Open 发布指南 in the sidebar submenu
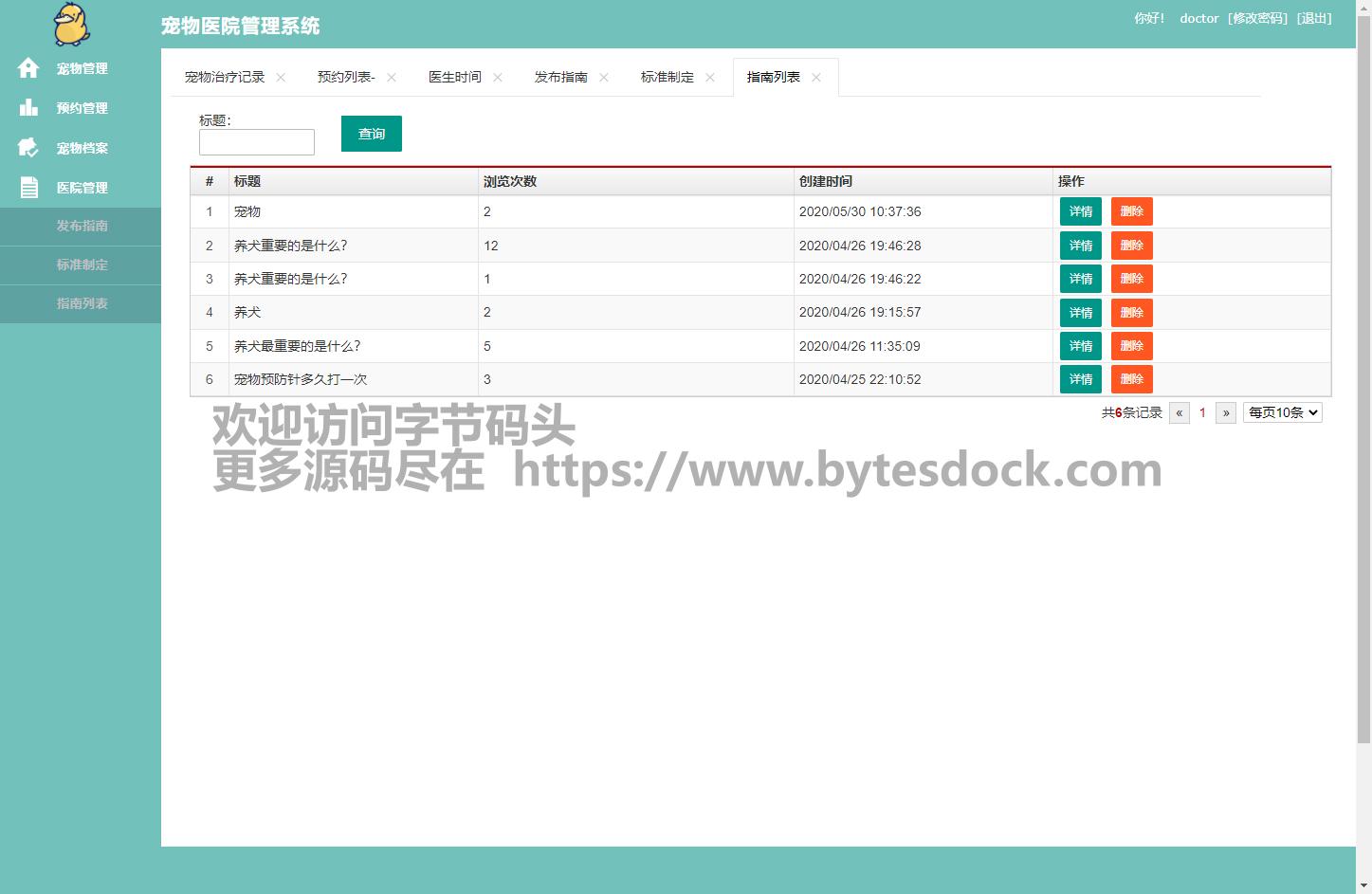 point(82,226)
